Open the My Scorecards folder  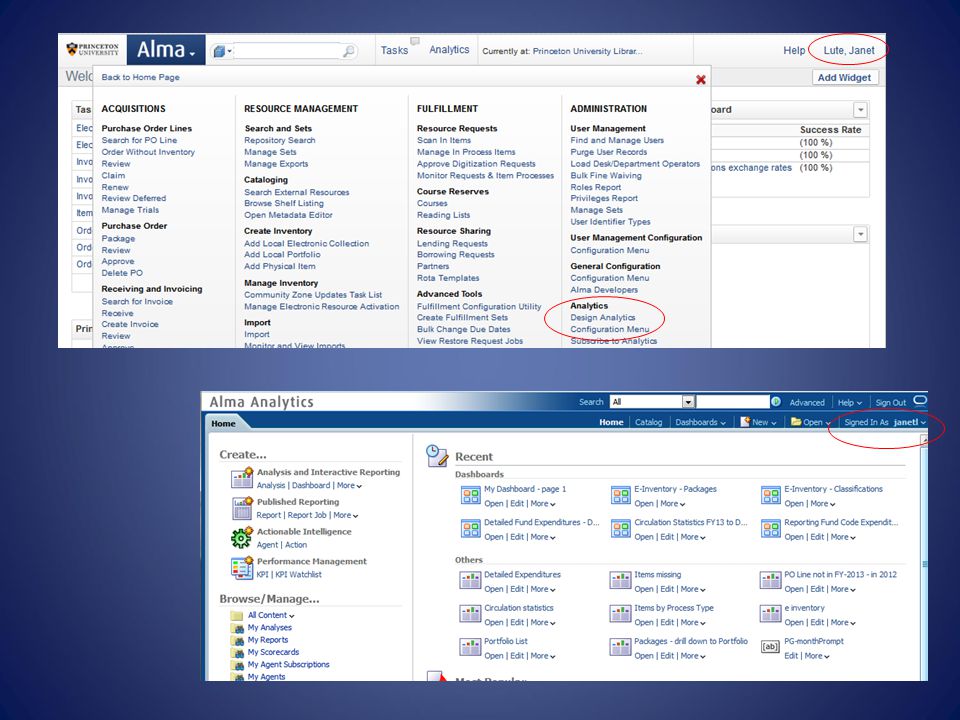click(x=273, y=652)
